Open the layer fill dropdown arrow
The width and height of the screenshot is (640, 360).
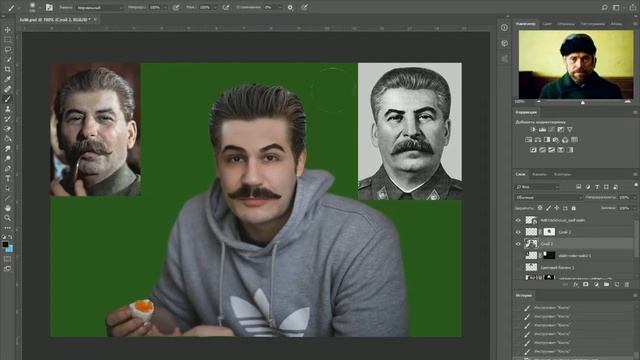(x=636, y=208)
